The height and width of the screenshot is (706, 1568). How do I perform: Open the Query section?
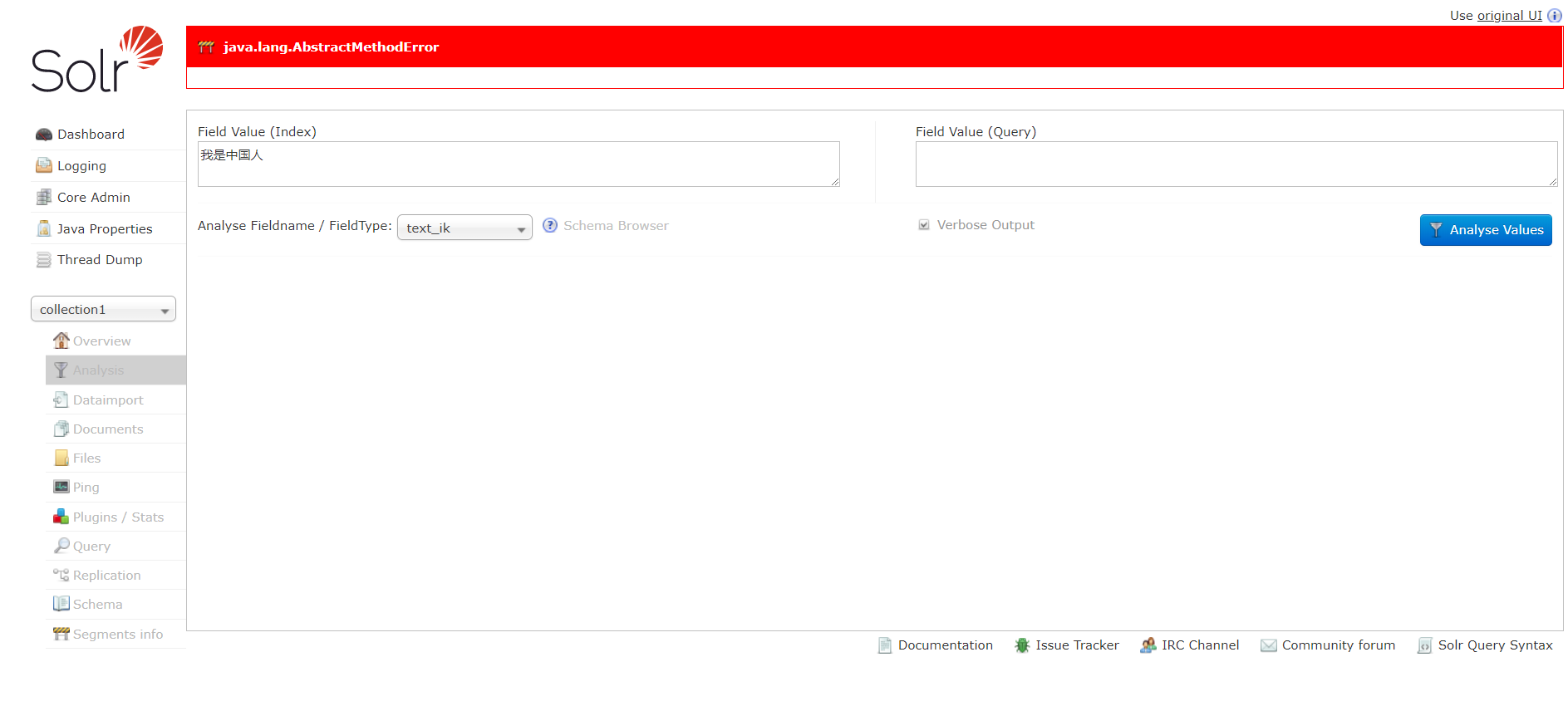point(91,547)
